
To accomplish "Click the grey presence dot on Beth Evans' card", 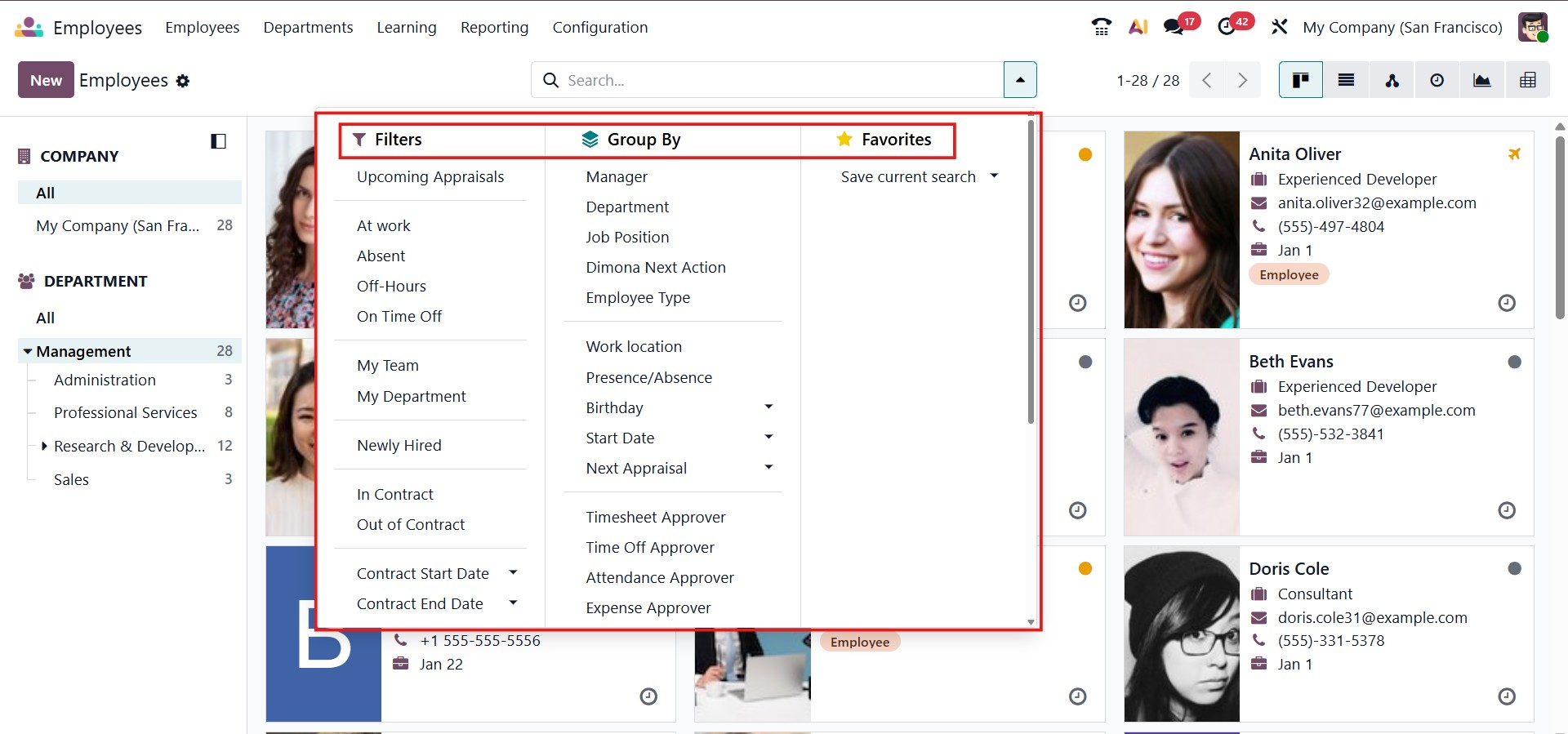I will (x=1514, y=362).
